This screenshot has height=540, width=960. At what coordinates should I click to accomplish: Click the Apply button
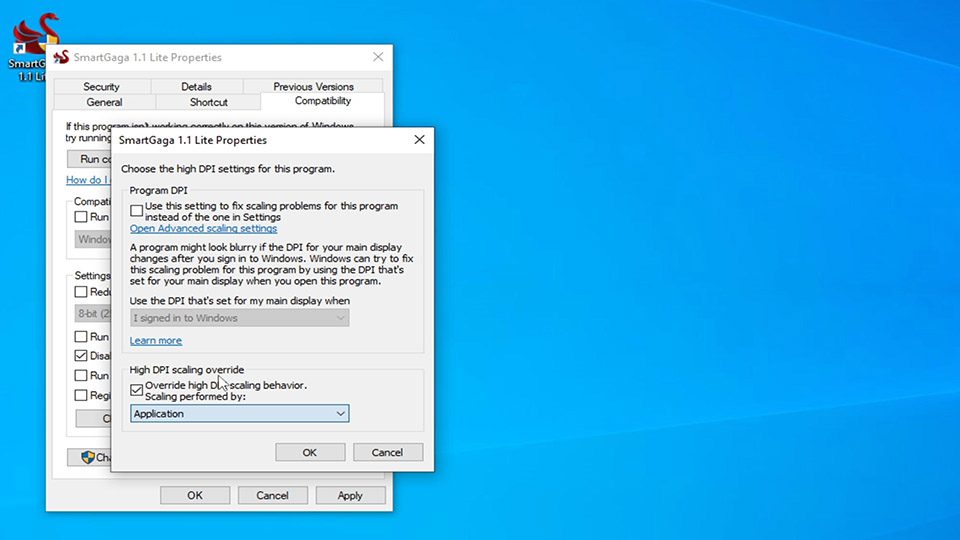coord(350,495)
